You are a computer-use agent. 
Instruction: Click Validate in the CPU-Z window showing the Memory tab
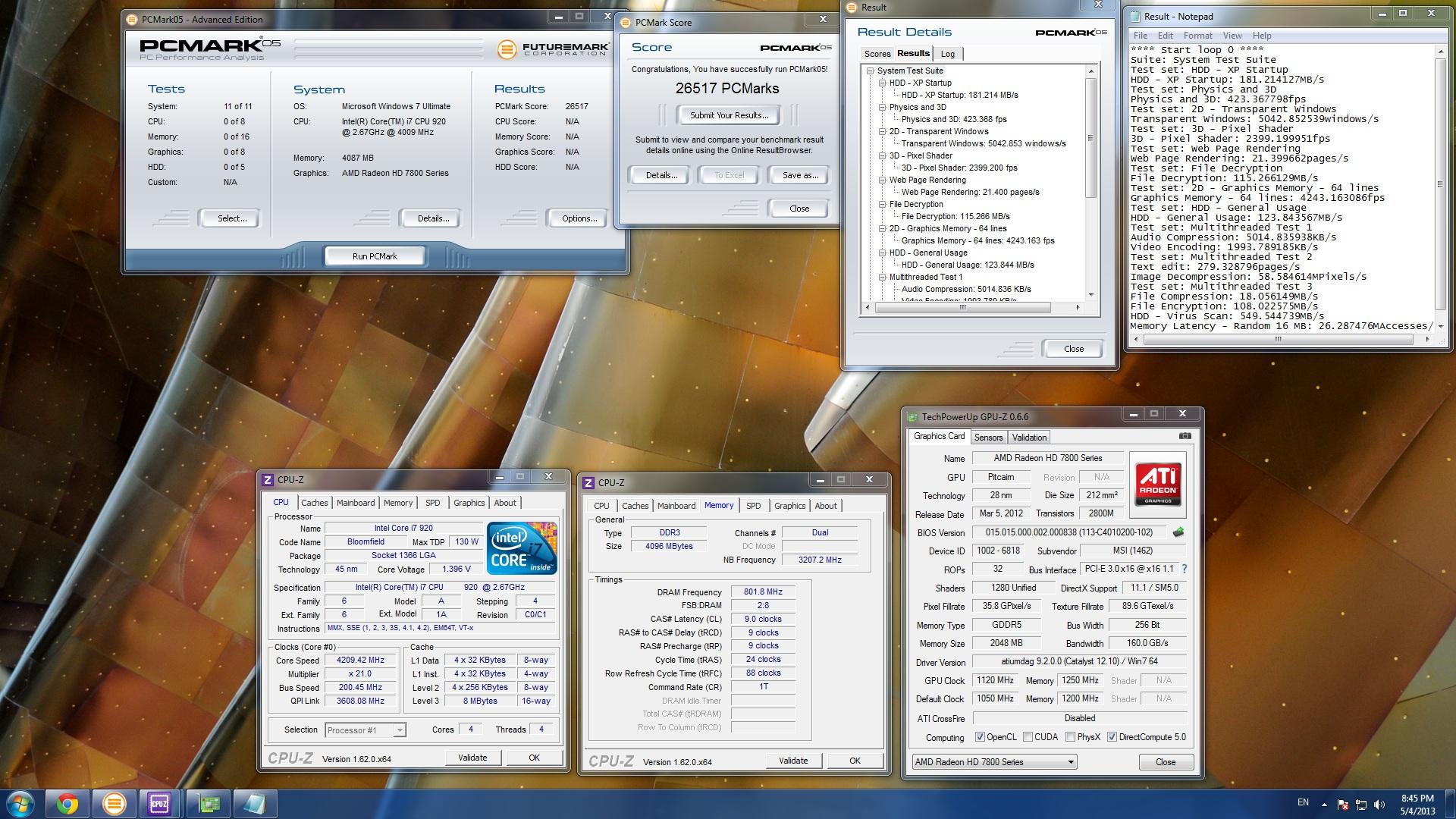[793, 761]
